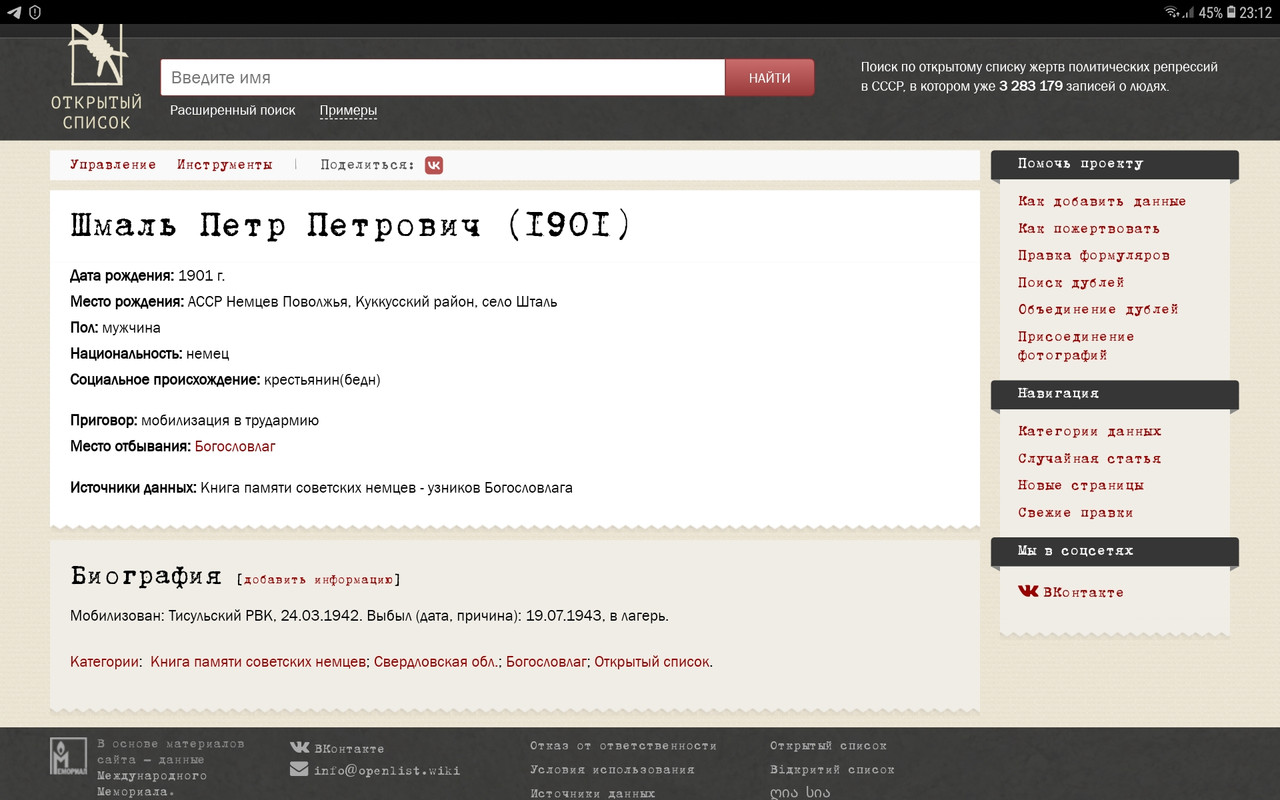Click добавить информацию in the biography
The width and height of the screenshot is (1280, 800).
click(318, 580)
